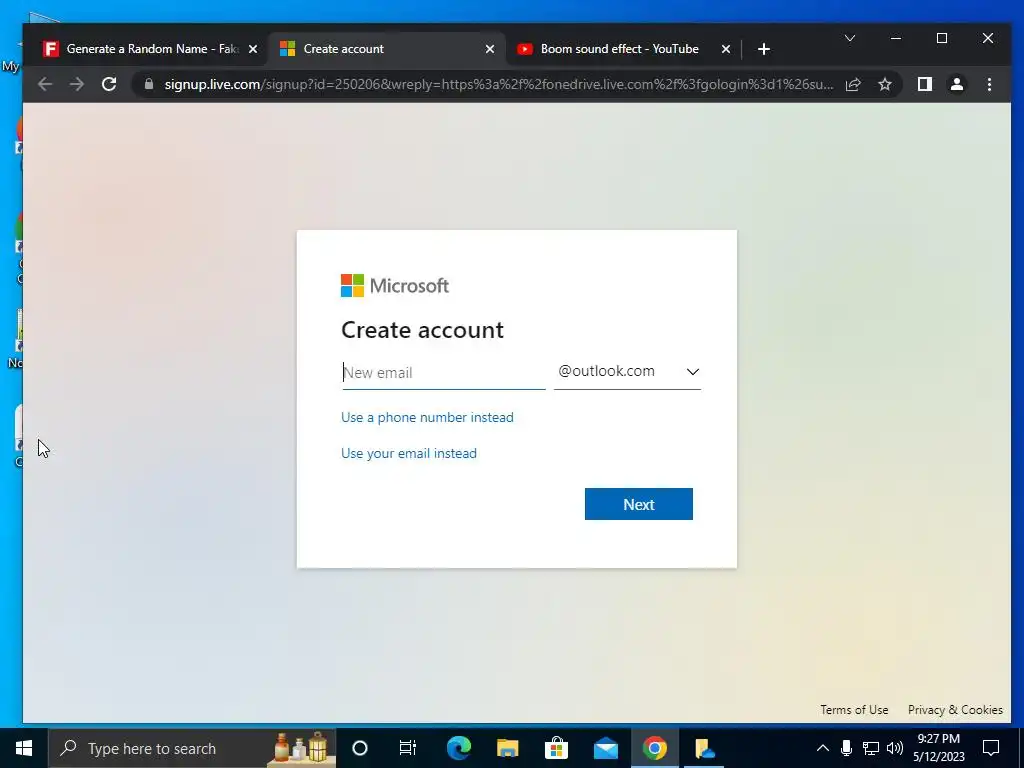Minimize the Chrome window
The image size is (1024, 768).
(896, 39)
